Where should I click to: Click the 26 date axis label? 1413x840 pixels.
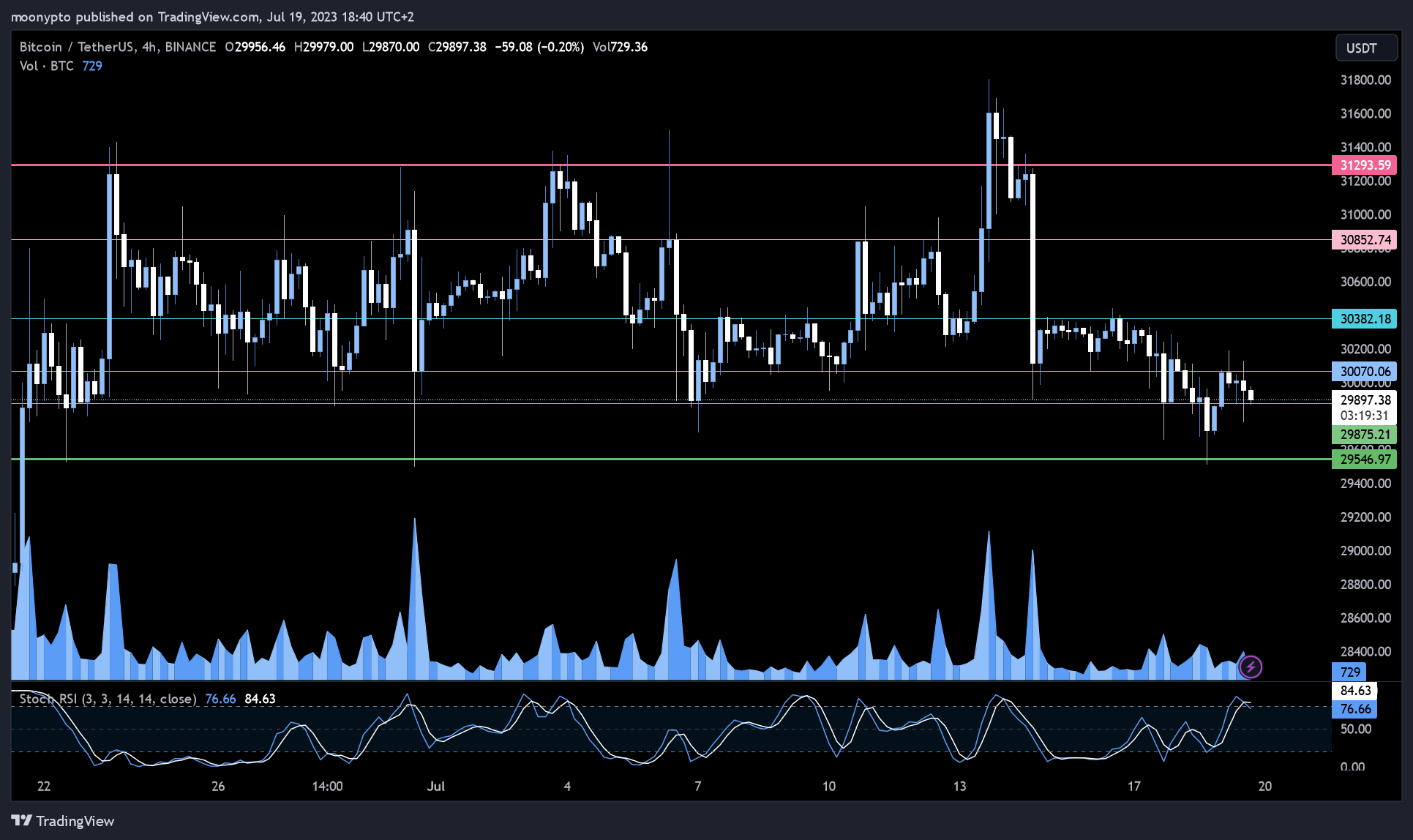click(218, 786)
